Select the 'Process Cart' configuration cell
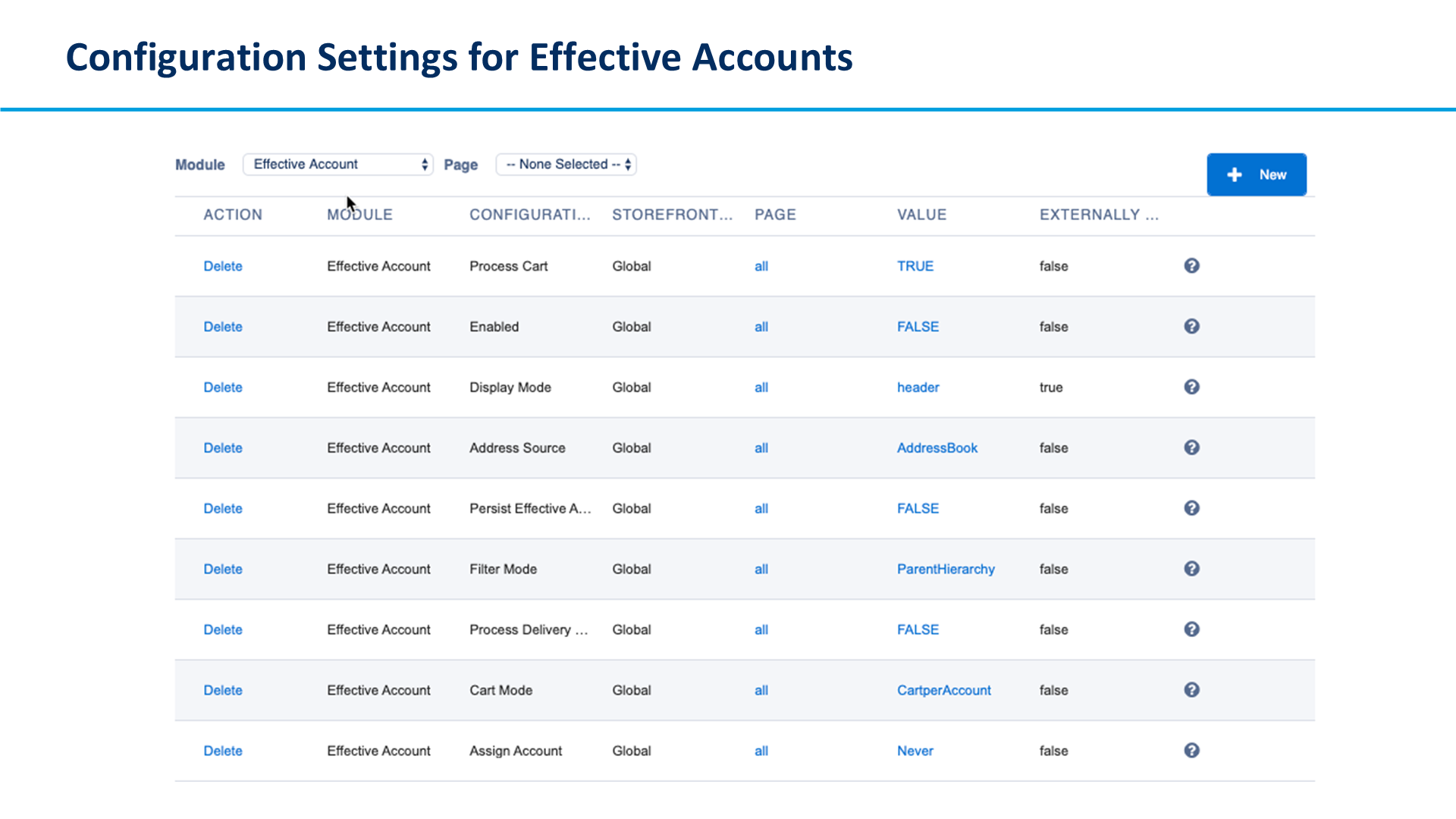This screenshot has height=819, width=1456. [x=508, y=266]
